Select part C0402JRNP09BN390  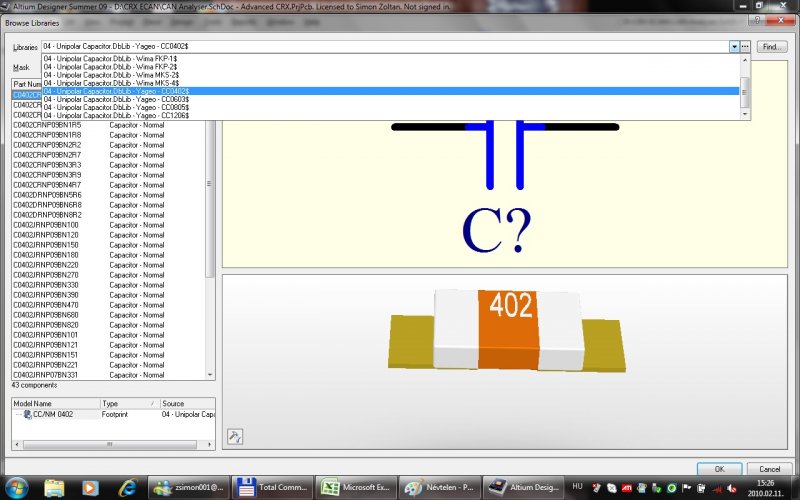[x=108, y=295]
